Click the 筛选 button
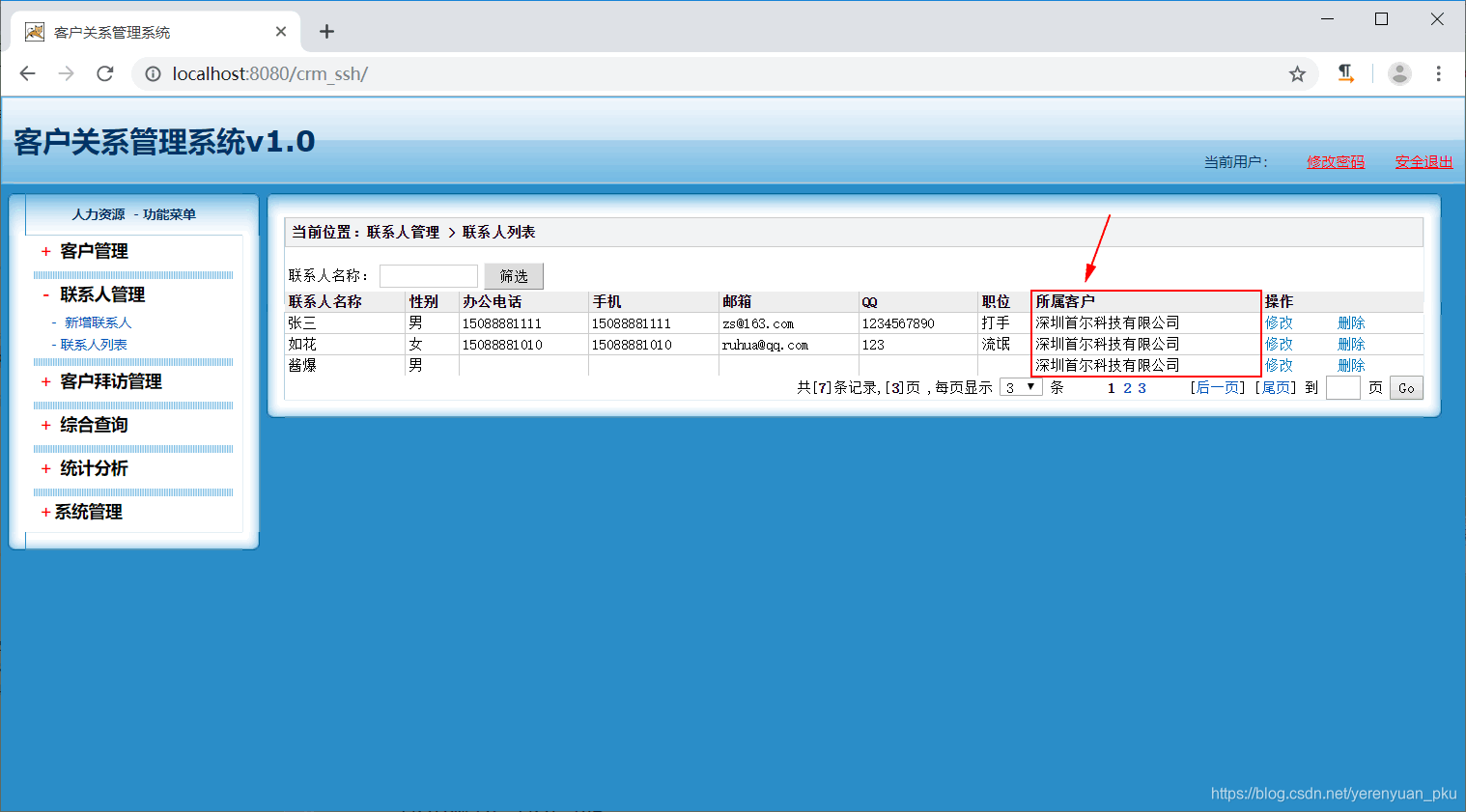The width and height of the screenshot is (1466, 812). pyautogui.click(x=514, y=276)
